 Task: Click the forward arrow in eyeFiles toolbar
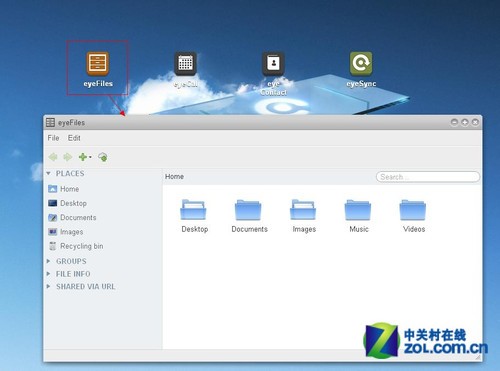pyautogui.click(x=68, y=157)
